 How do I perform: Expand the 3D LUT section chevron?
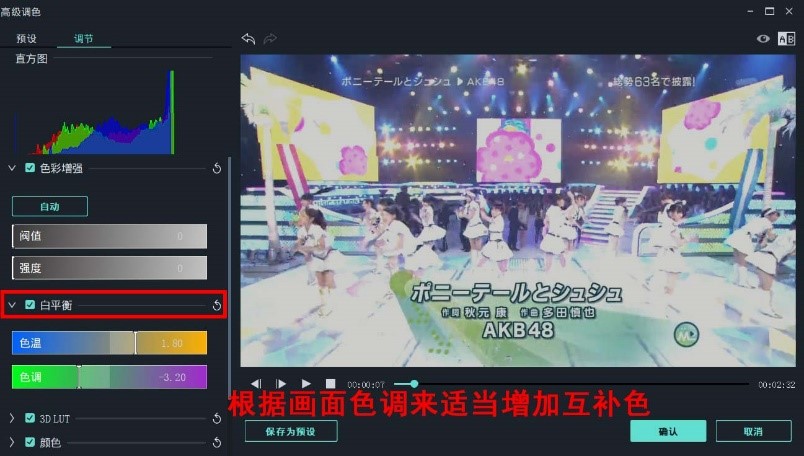tap(12, 418)
